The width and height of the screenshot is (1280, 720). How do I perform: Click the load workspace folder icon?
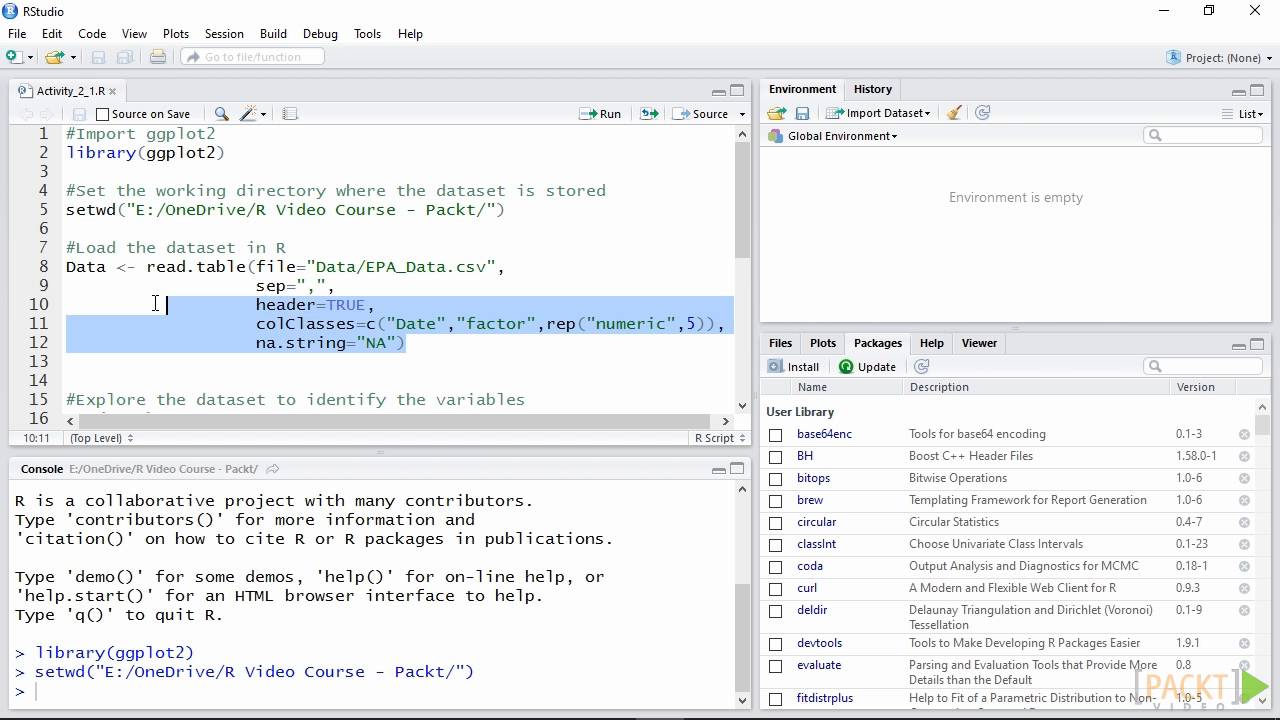pyautogui.click(x=776, y=113)
